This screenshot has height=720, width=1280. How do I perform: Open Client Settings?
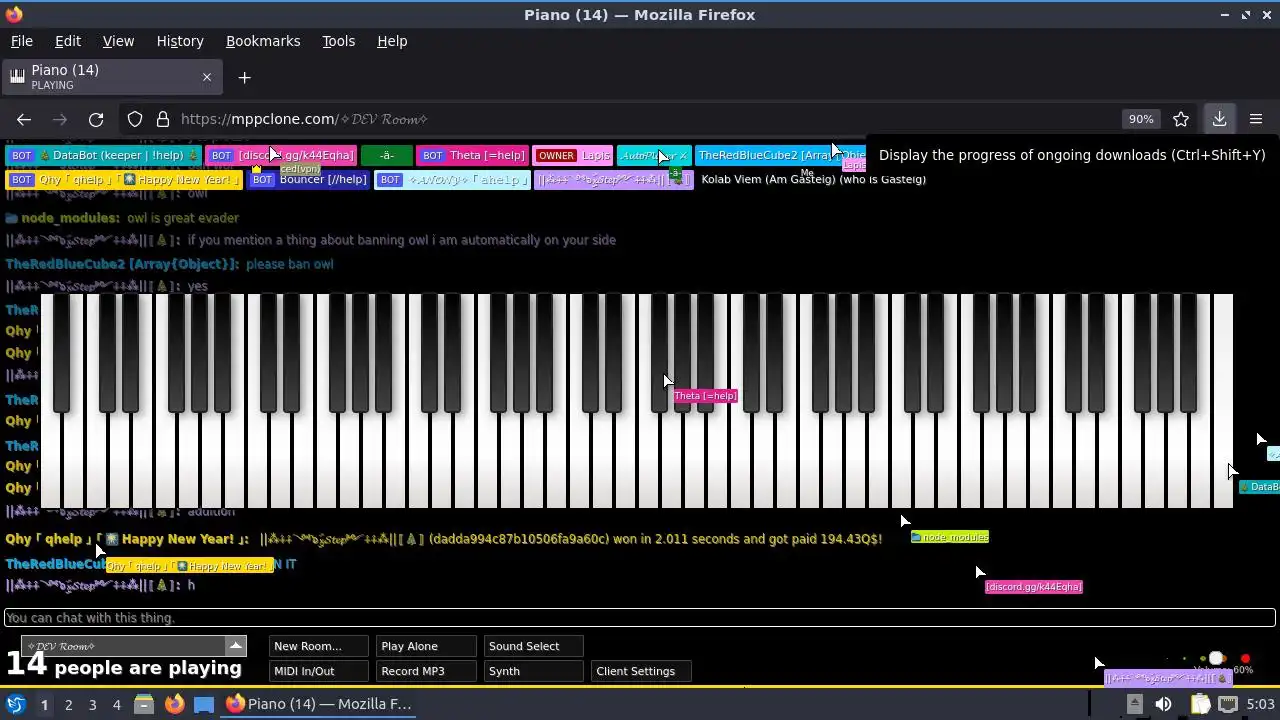point(641,671)
